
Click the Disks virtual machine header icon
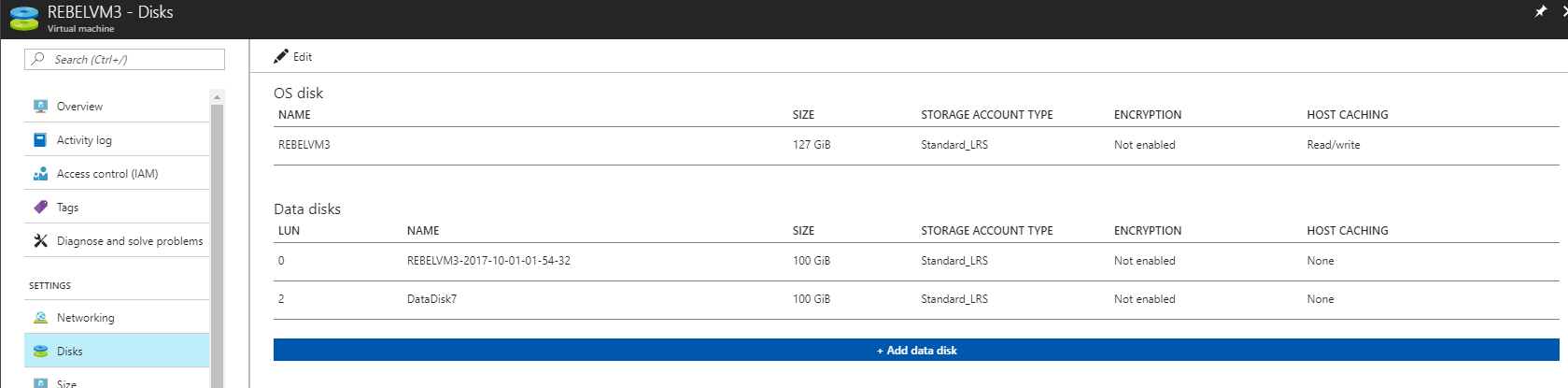pos(23,19)
